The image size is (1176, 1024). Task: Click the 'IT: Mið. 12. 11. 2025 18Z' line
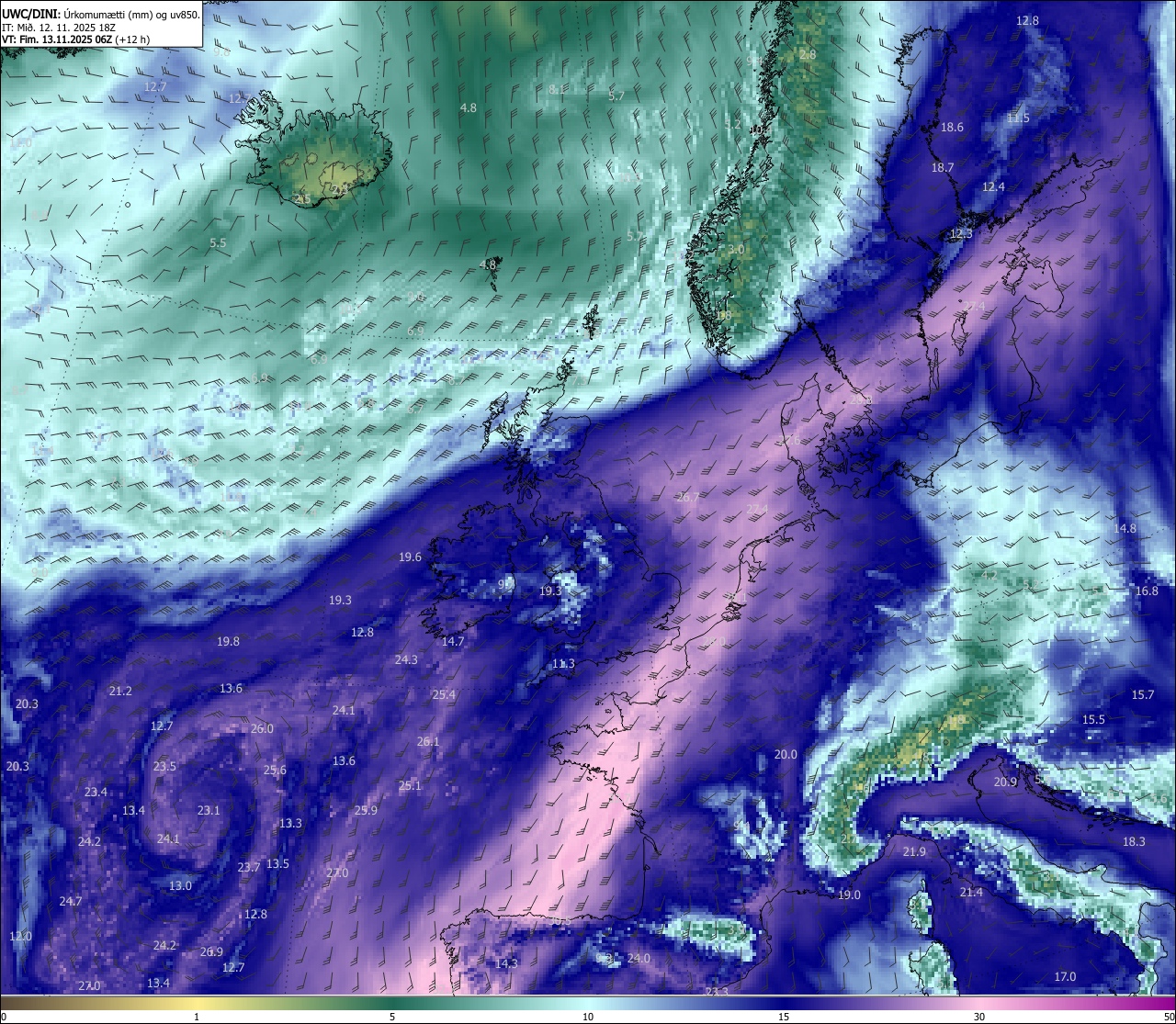point(59,28)
